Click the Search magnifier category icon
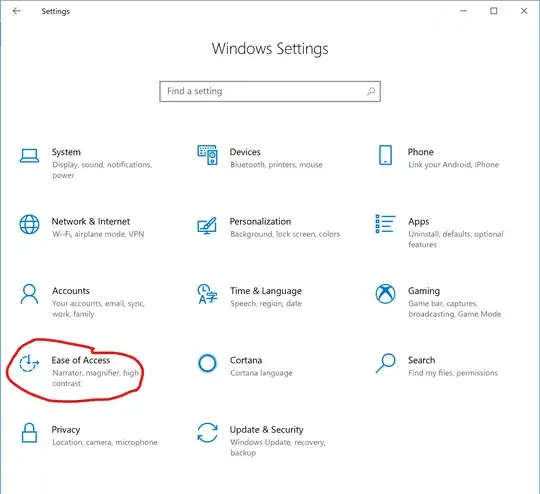Viewport: 540px width, 494px height. point(385,363)
